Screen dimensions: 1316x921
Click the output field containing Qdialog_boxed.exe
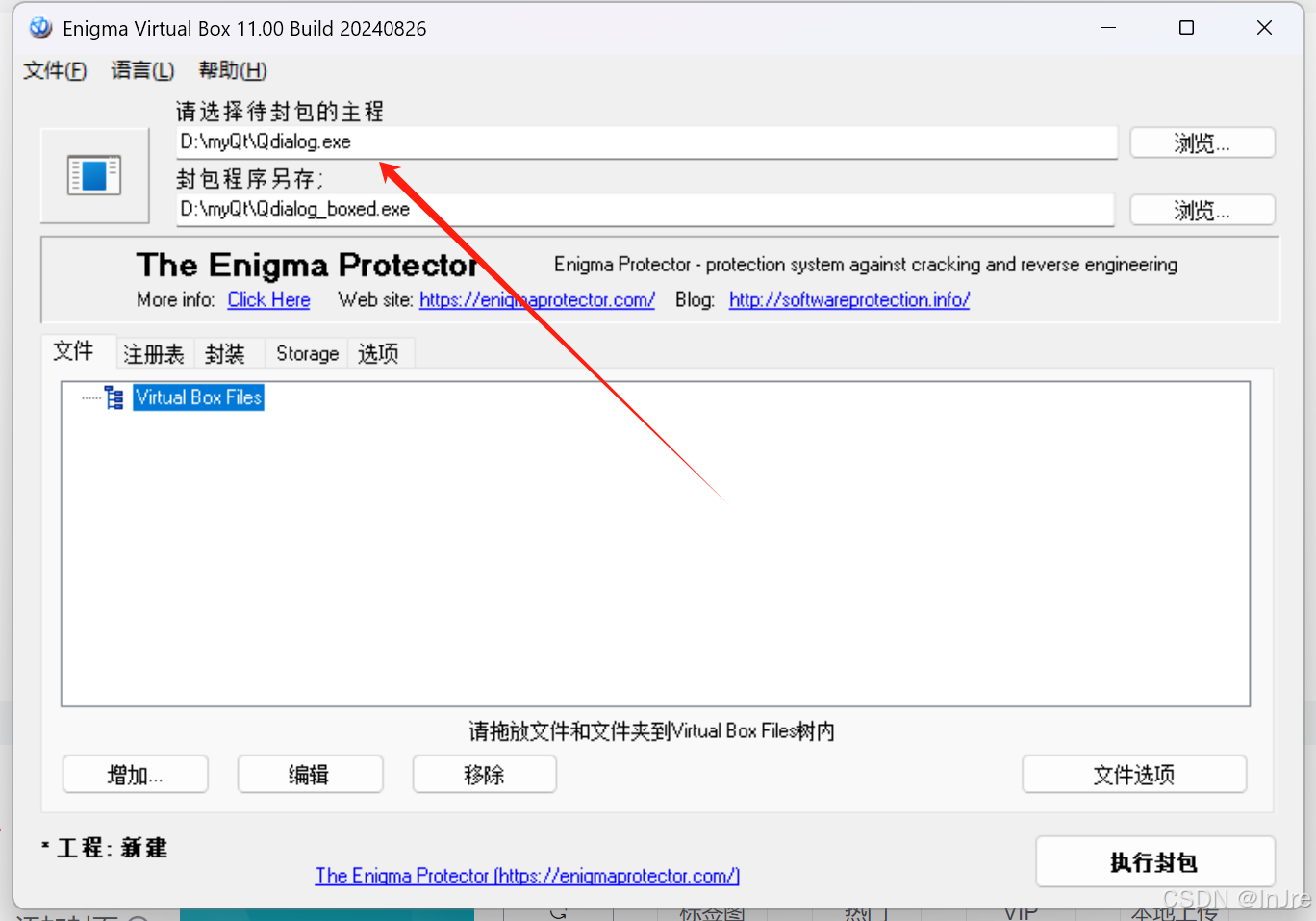645,210
